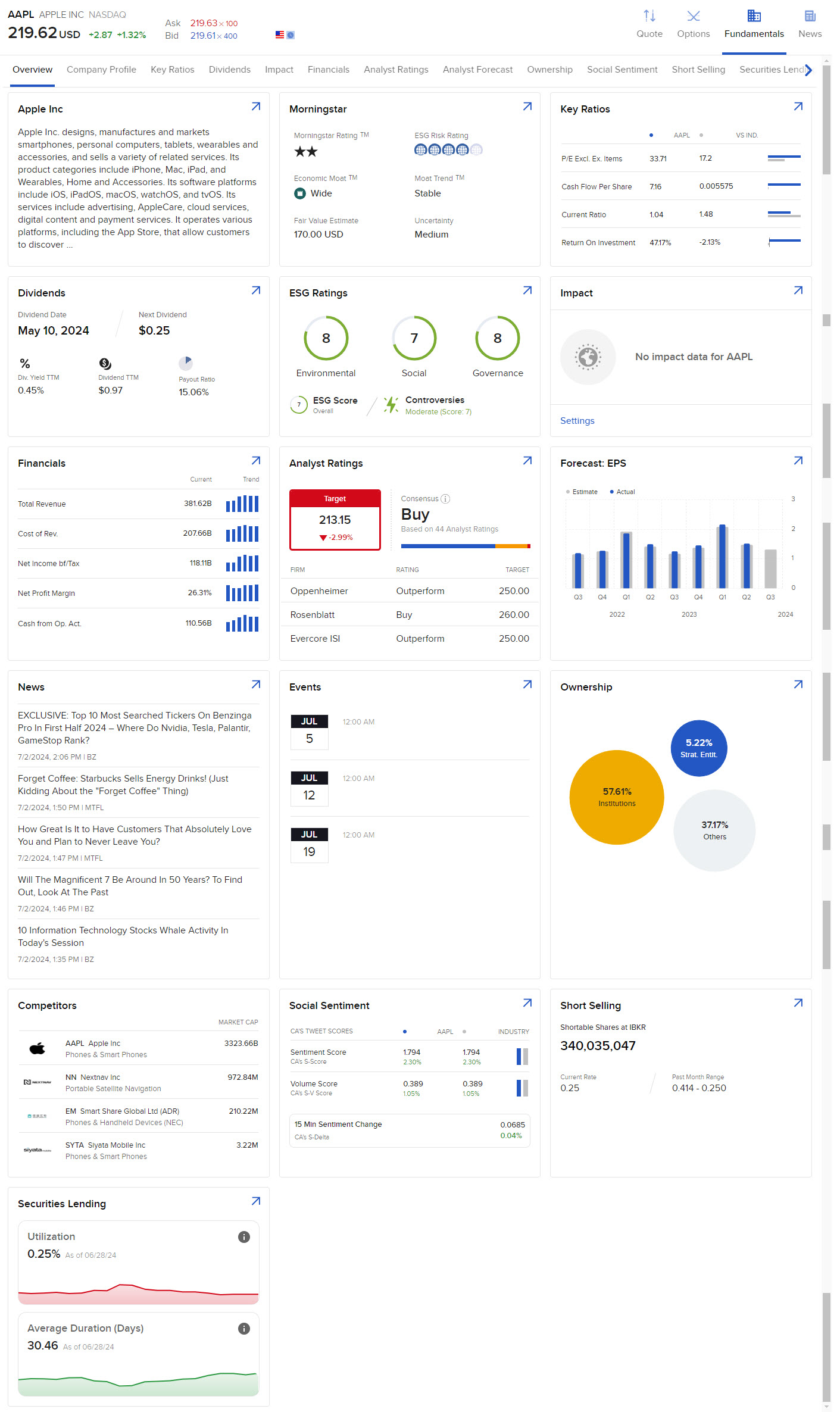The height and width of the screenshot is (1412, 840).
Task: Click the Apple logo in Competitors
Action: tap(38, 1049)
